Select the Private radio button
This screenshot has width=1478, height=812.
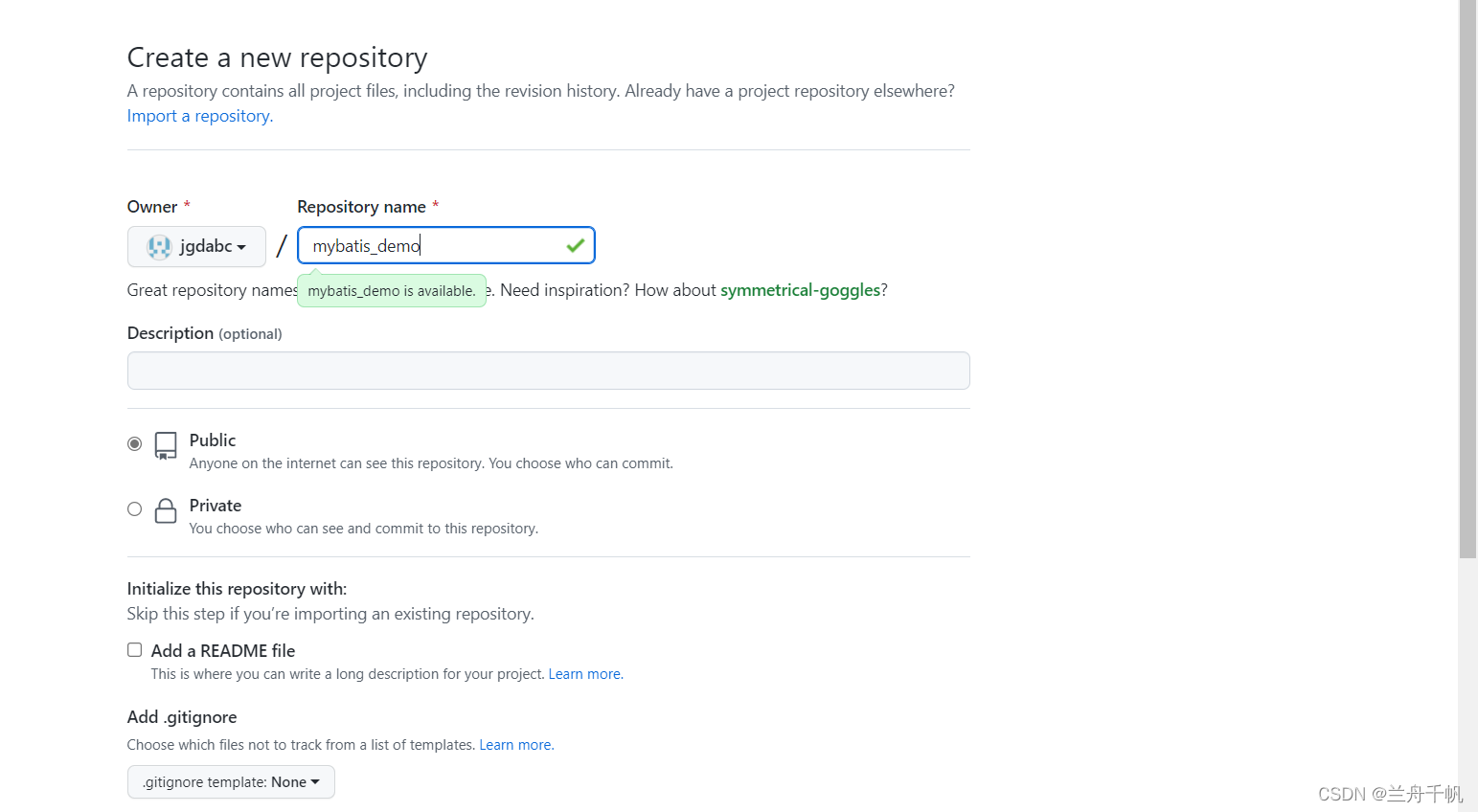(135, 509)
